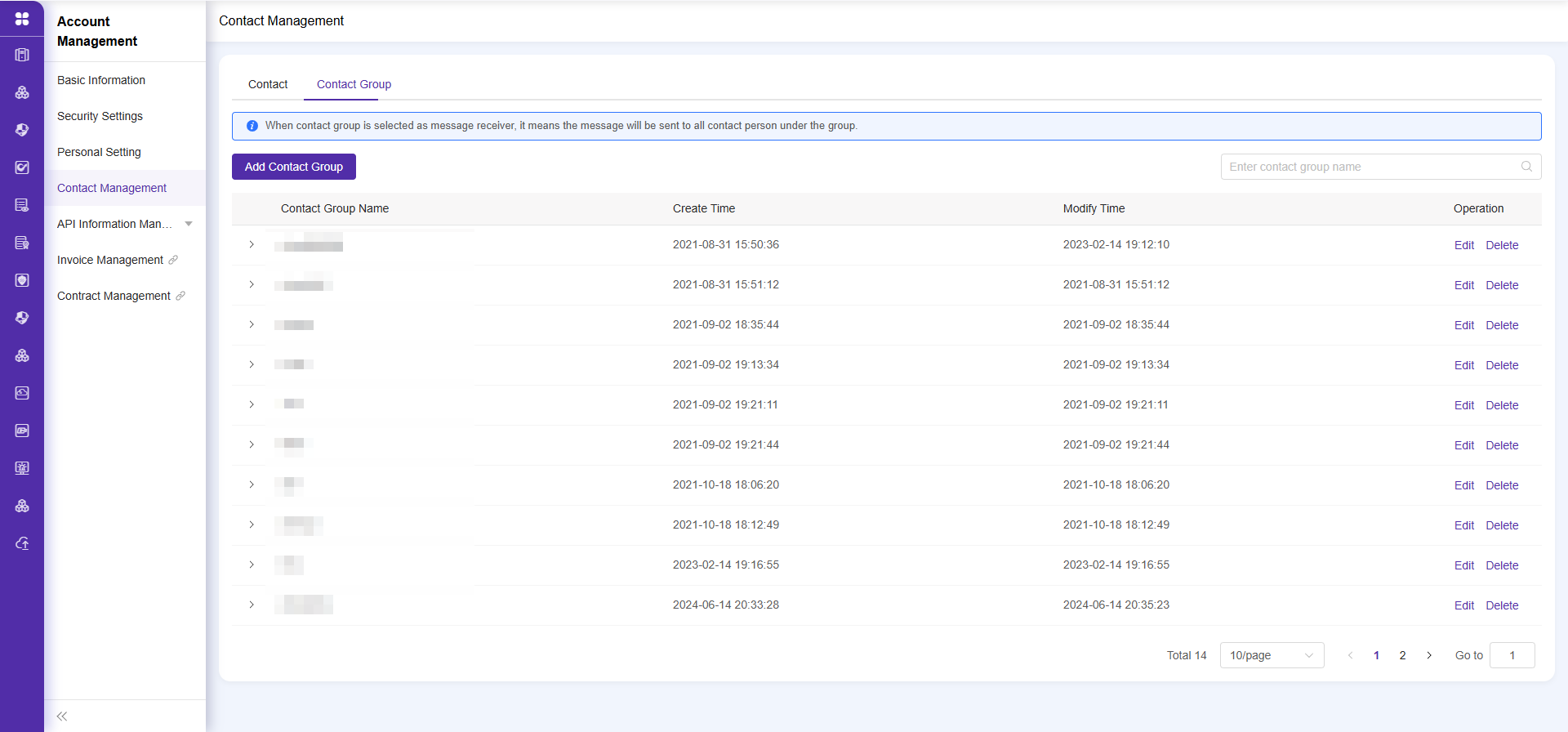Viewport: 1568px width, 732px height.
Task: Open the checkmark box sidebar icon
Action: [x=22, y=167]
